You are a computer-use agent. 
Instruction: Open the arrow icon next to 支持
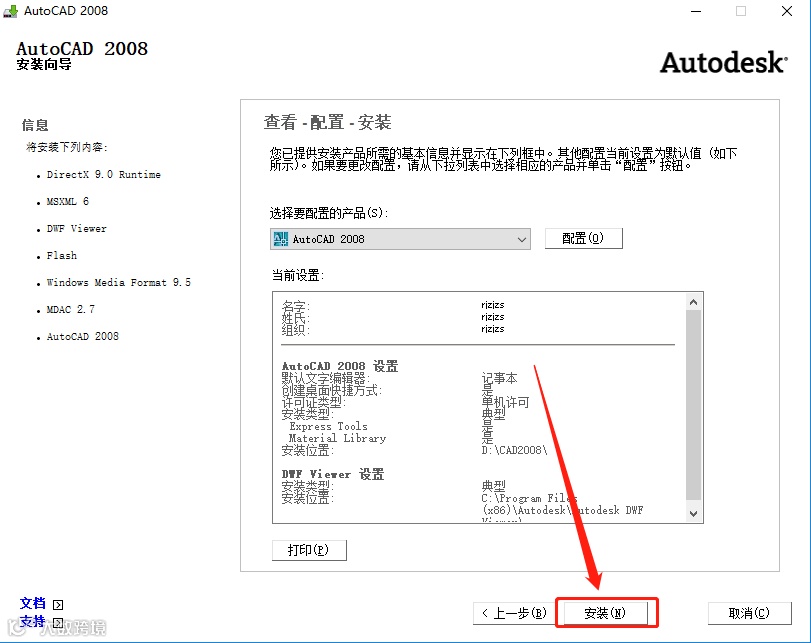[58, 623]
